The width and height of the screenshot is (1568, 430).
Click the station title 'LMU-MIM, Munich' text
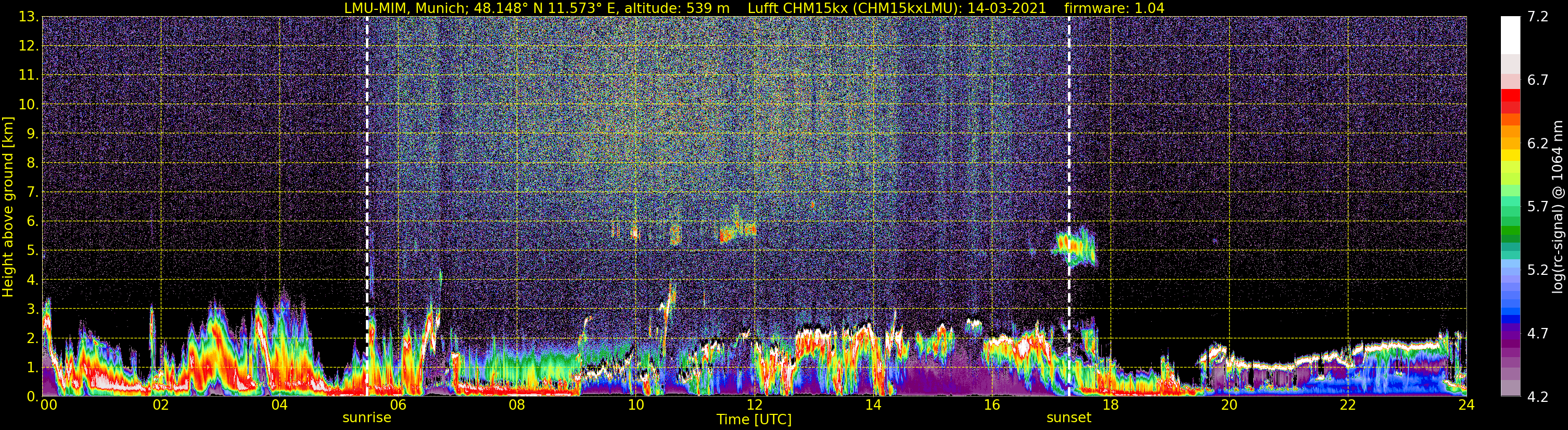click(406, 8)
